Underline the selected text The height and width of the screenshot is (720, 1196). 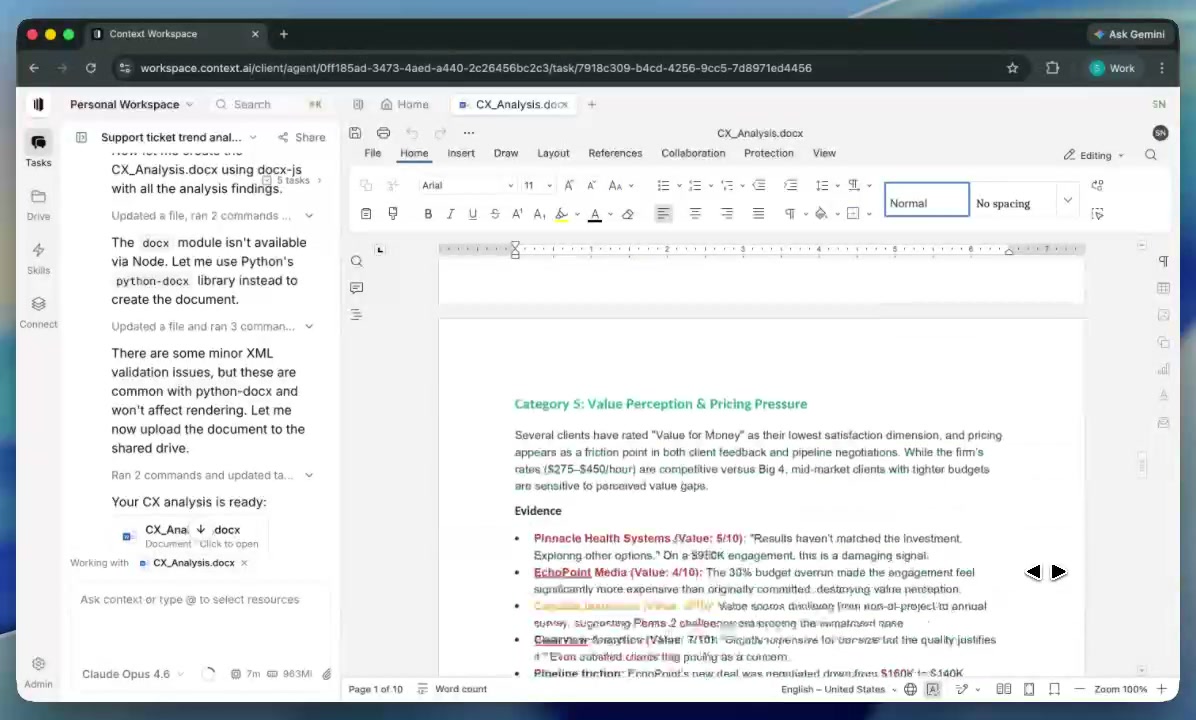(x=472, y=214)
